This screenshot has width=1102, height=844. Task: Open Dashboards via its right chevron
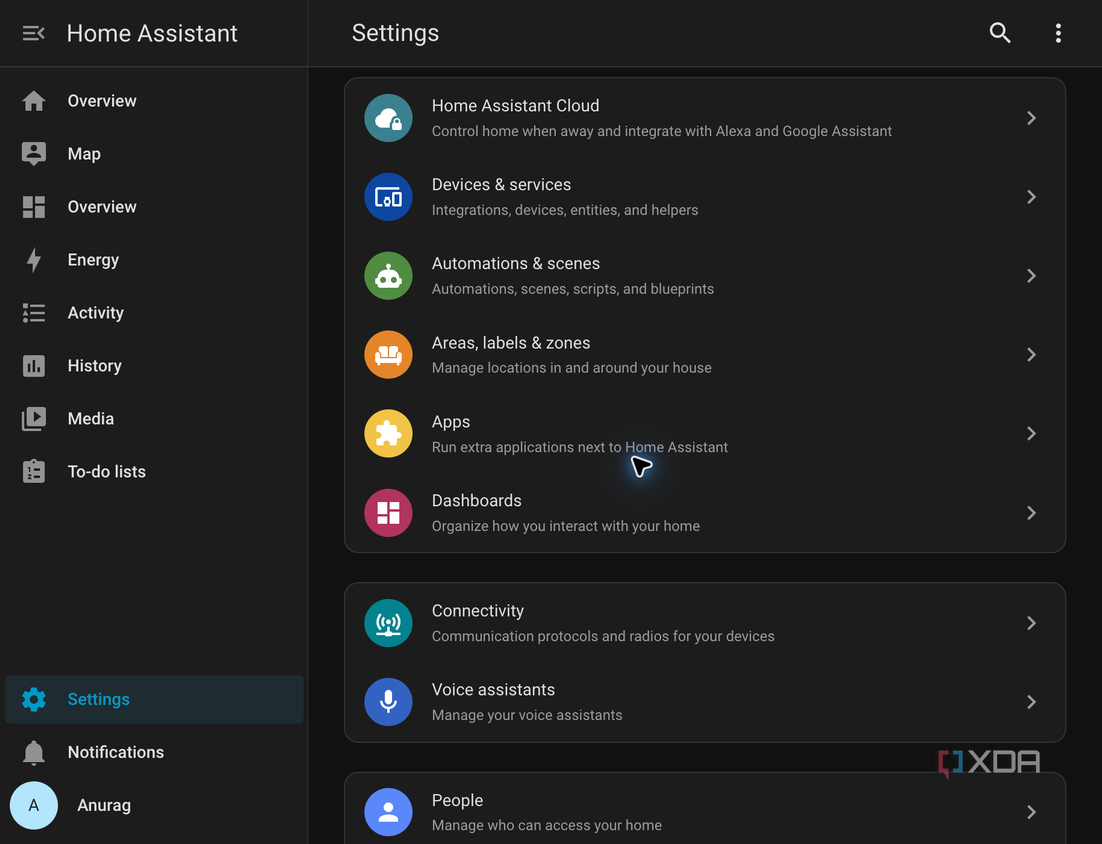(x=1031, y=513)
